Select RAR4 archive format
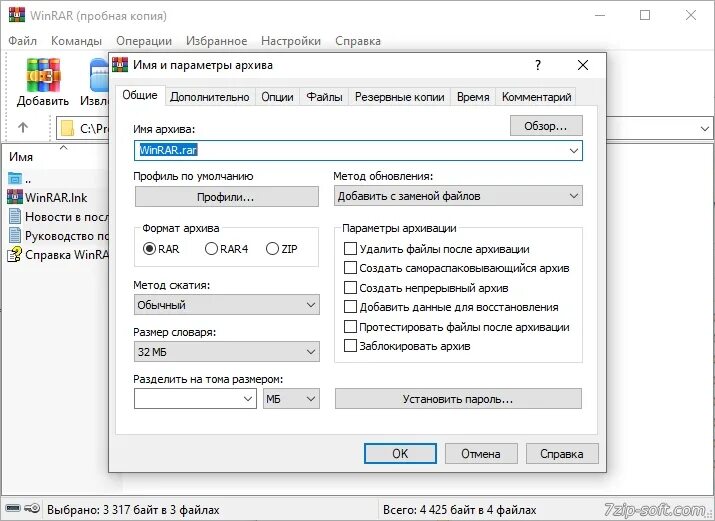This screenshot has width=715, height=521. (211, 249)
